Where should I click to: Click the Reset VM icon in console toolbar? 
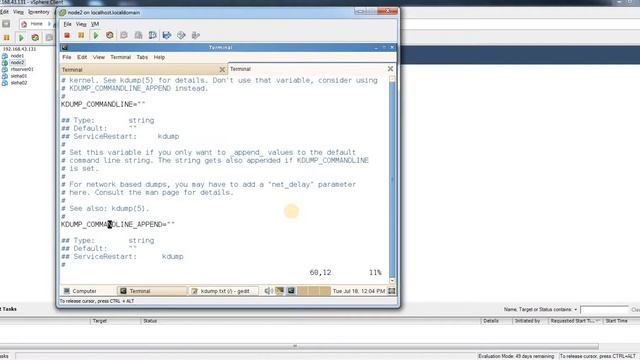click(110, 36)
